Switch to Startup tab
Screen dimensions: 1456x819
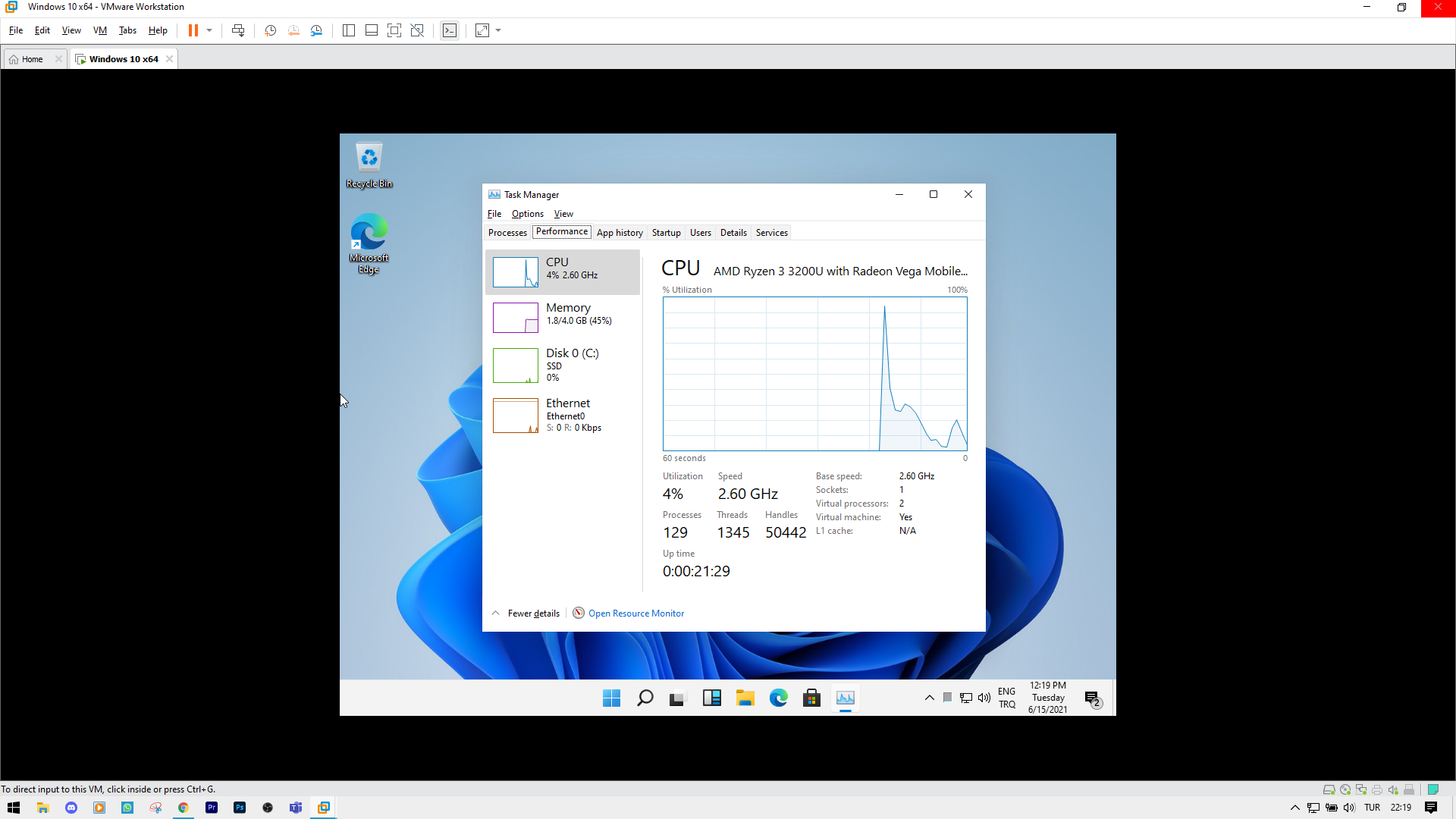[x=667, y=233]
